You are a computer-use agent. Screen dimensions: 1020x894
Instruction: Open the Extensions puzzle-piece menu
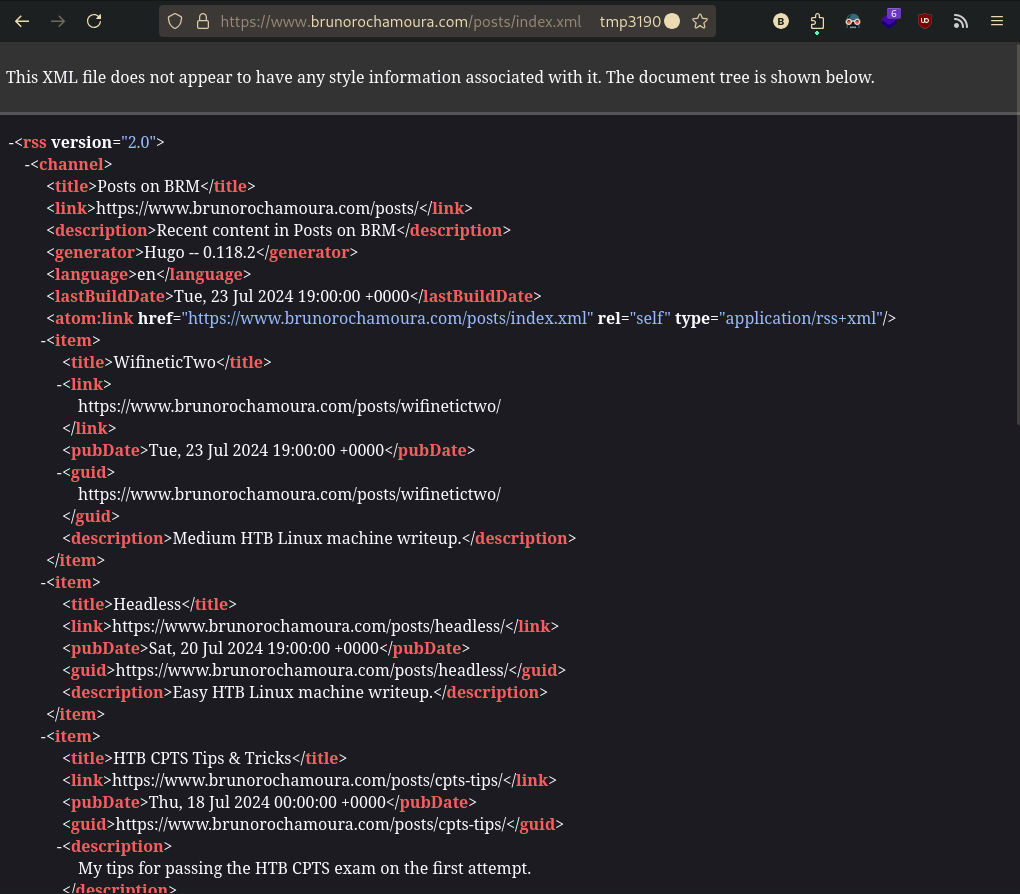point(817,21)
